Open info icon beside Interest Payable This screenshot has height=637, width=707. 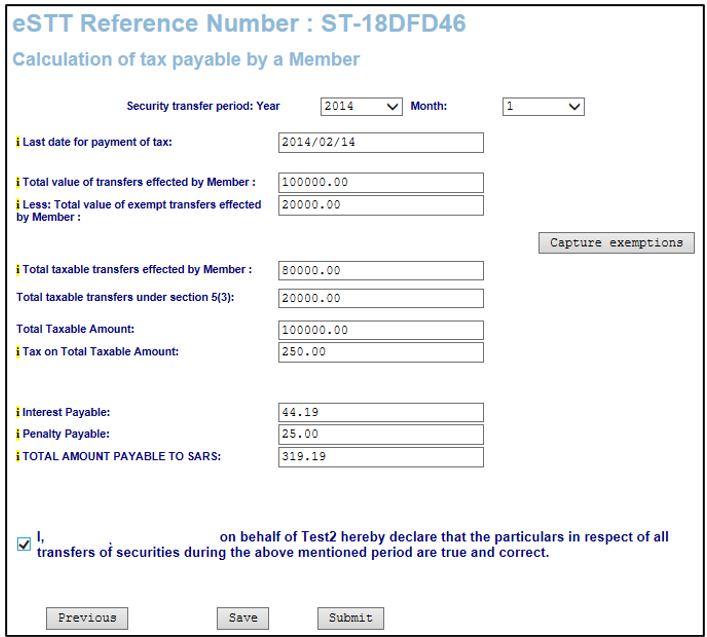point(18,412)
